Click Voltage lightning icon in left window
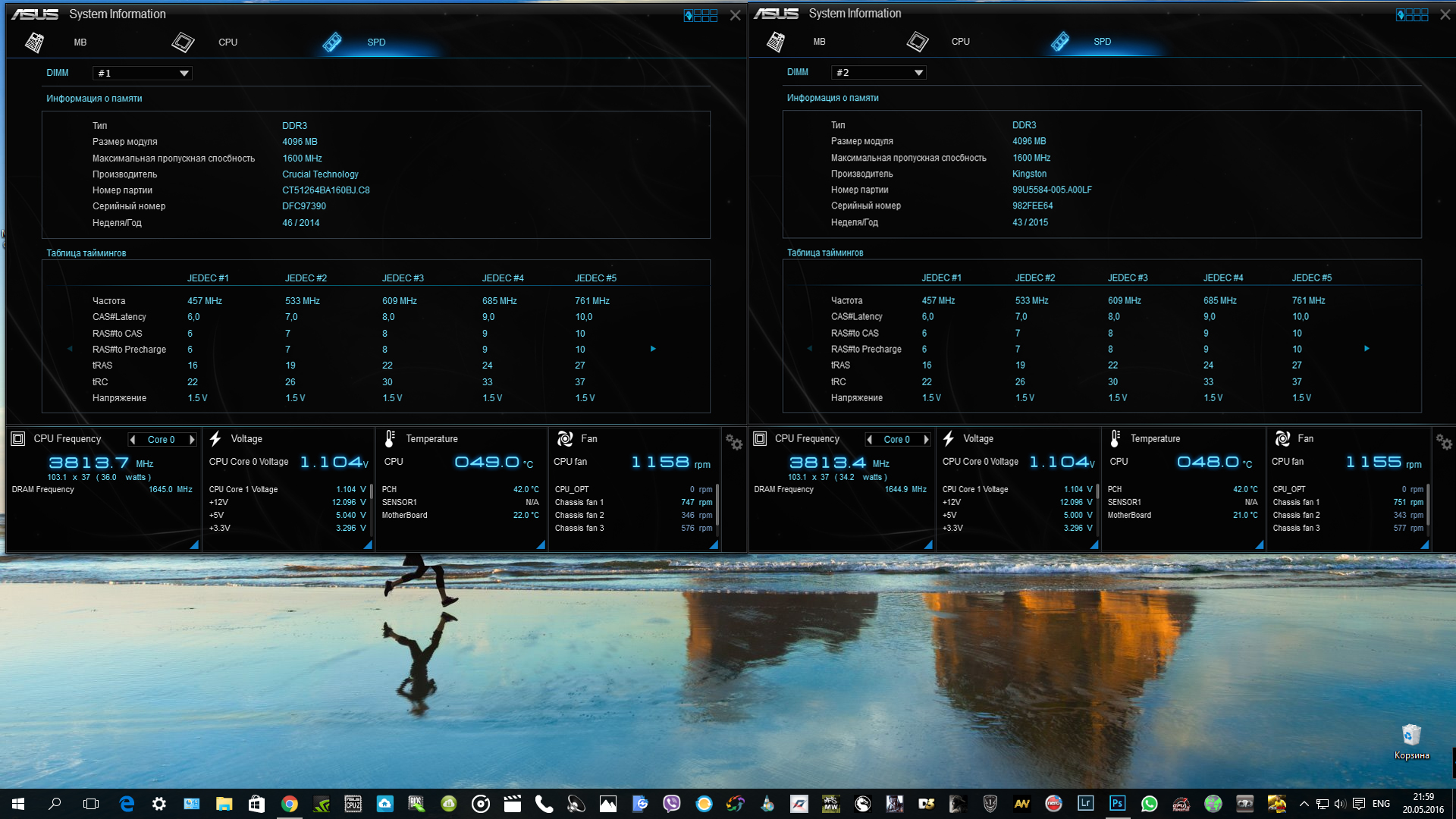 click(x=215, y=439)
